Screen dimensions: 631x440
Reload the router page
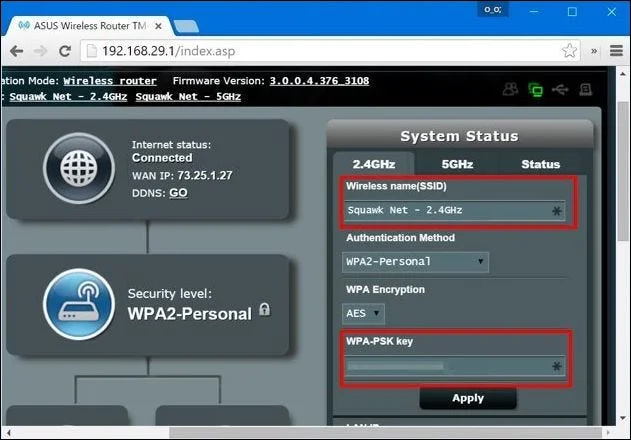(65, 51)
